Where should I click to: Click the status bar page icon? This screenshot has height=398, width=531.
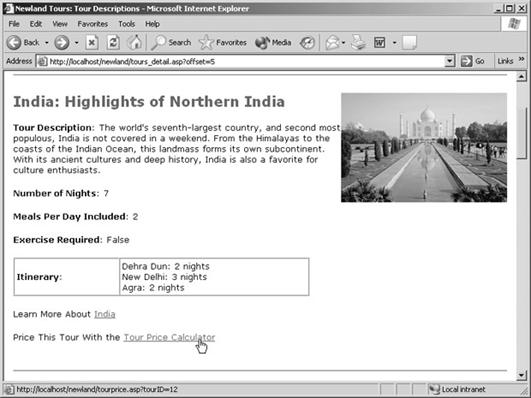click(x=8, y=390)
